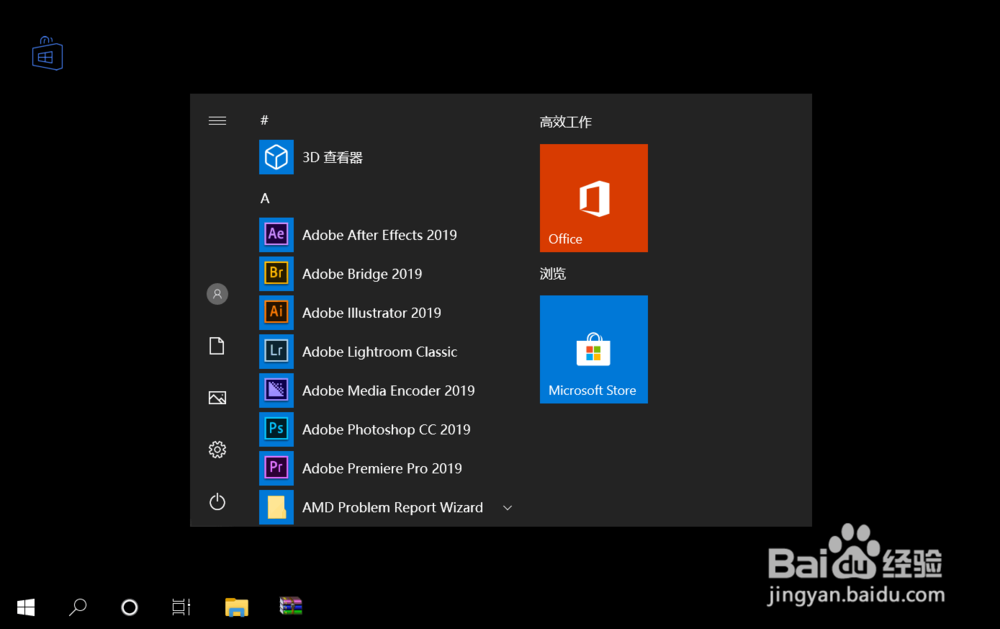Launch Adobe Bridge 2019 from the list
Screen dimensions: 1000x629
(362, 274)
